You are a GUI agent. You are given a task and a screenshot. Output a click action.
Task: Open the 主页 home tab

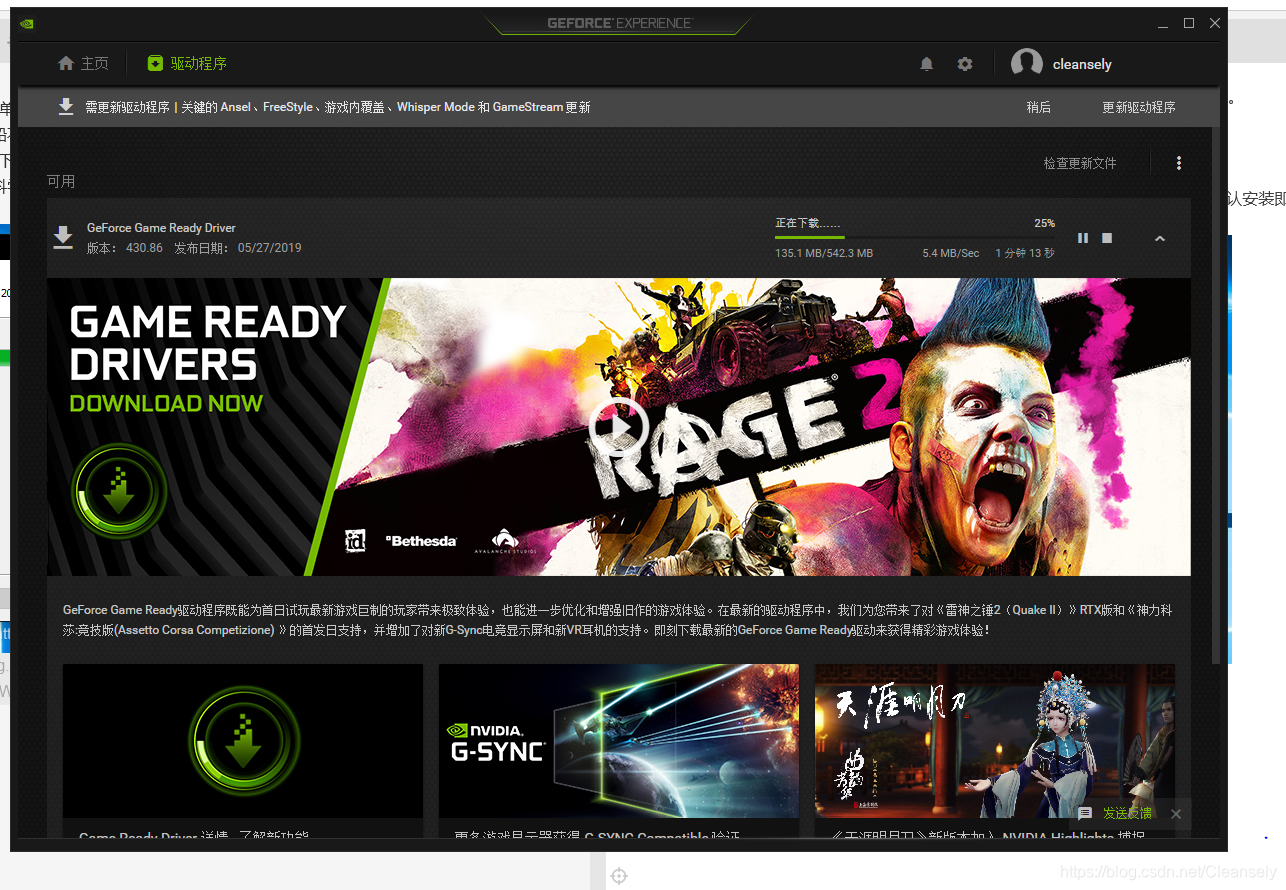(x=83, y=64)
